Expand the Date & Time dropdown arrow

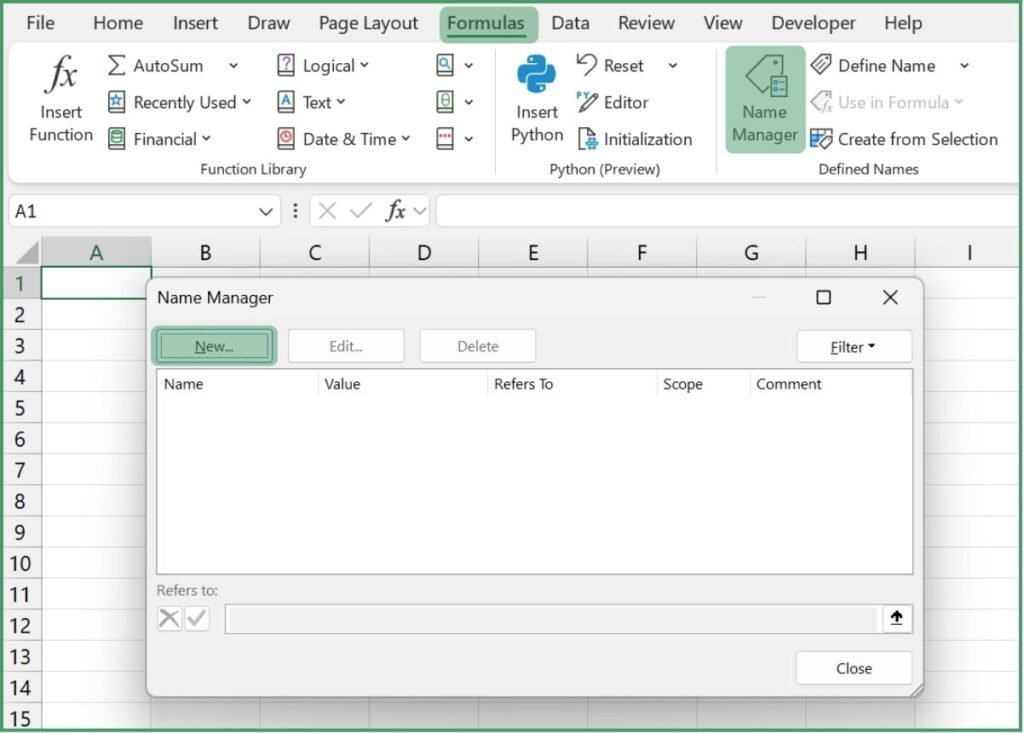click(x=406, y=138)
